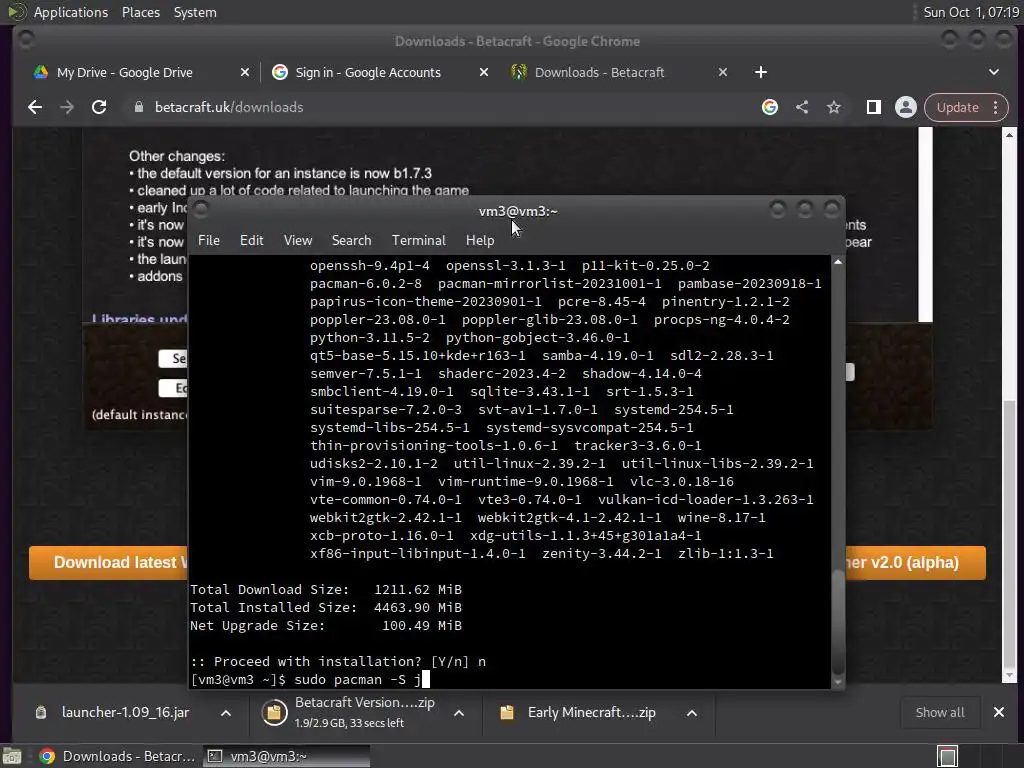This screenshot has height=768, width=1024.
Task: Expand Chrome tab search chevron
Action: click(x=993, y=72)
